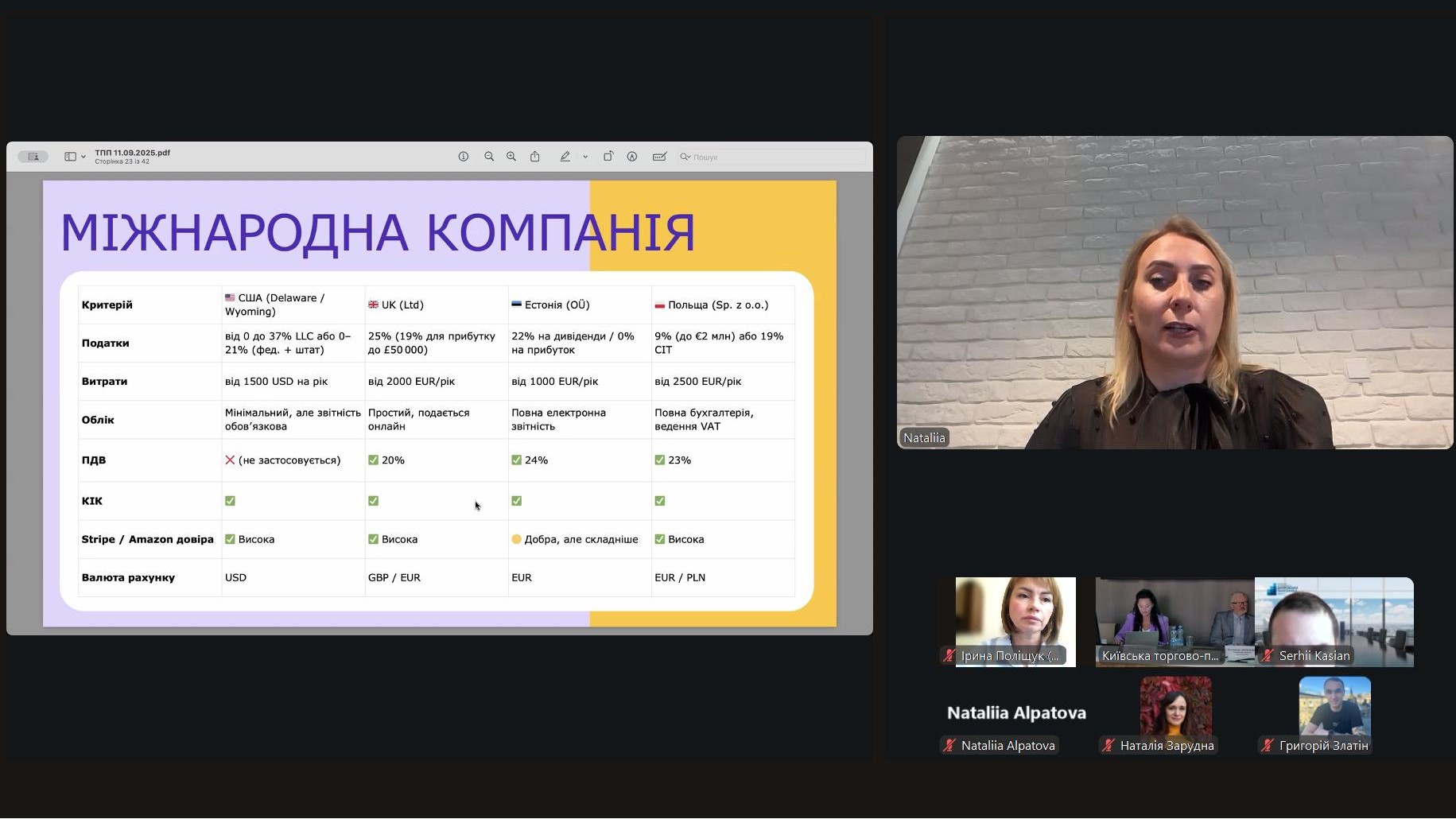1456x819 pixels.
Task: Open the form filling tool icon
Action: click(659, 157)
